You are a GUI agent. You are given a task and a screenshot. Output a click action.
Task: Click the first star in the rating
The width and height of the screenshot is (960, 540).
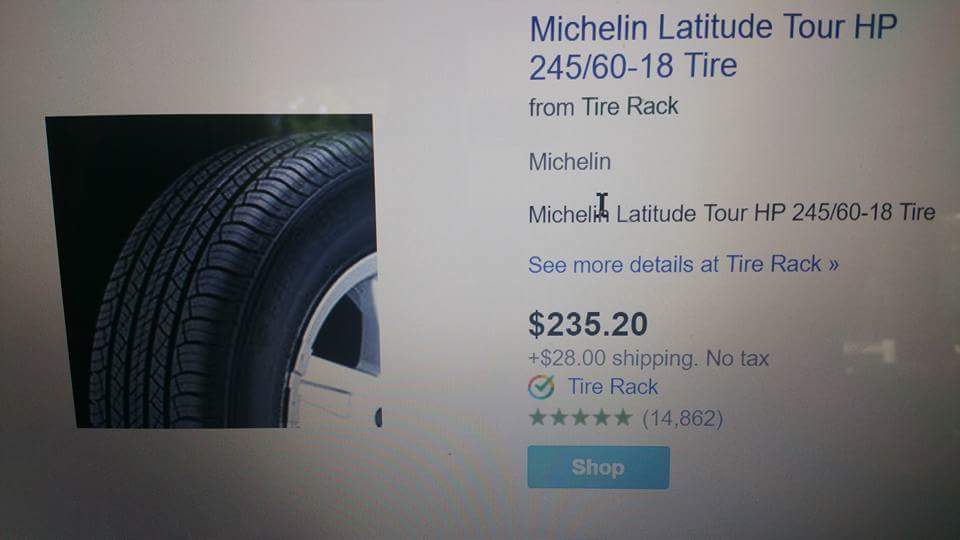538,418
